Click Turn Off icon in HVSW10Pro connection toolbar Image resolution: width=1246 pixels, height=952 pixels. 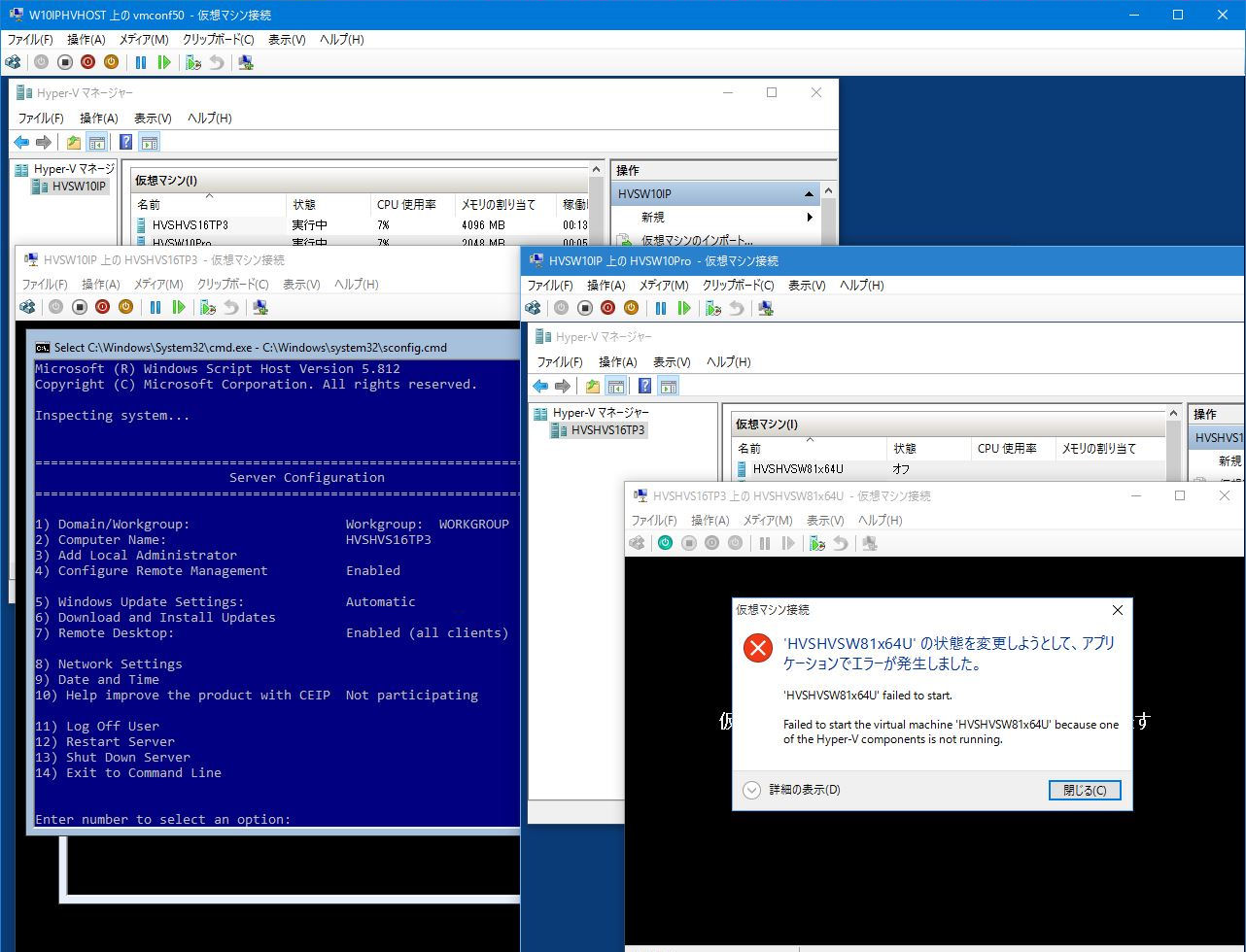pos(584,308)
